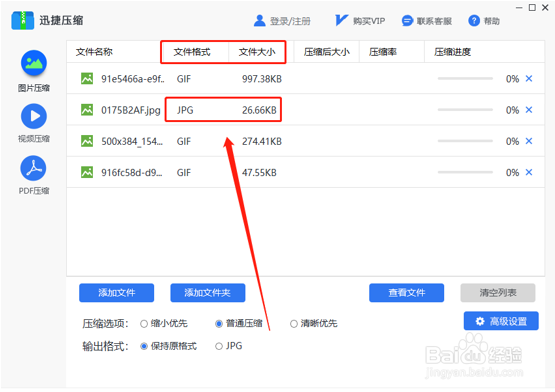The image size is (555, 392).
Task: Click the 274.41KB size cell
Action: 262,141
